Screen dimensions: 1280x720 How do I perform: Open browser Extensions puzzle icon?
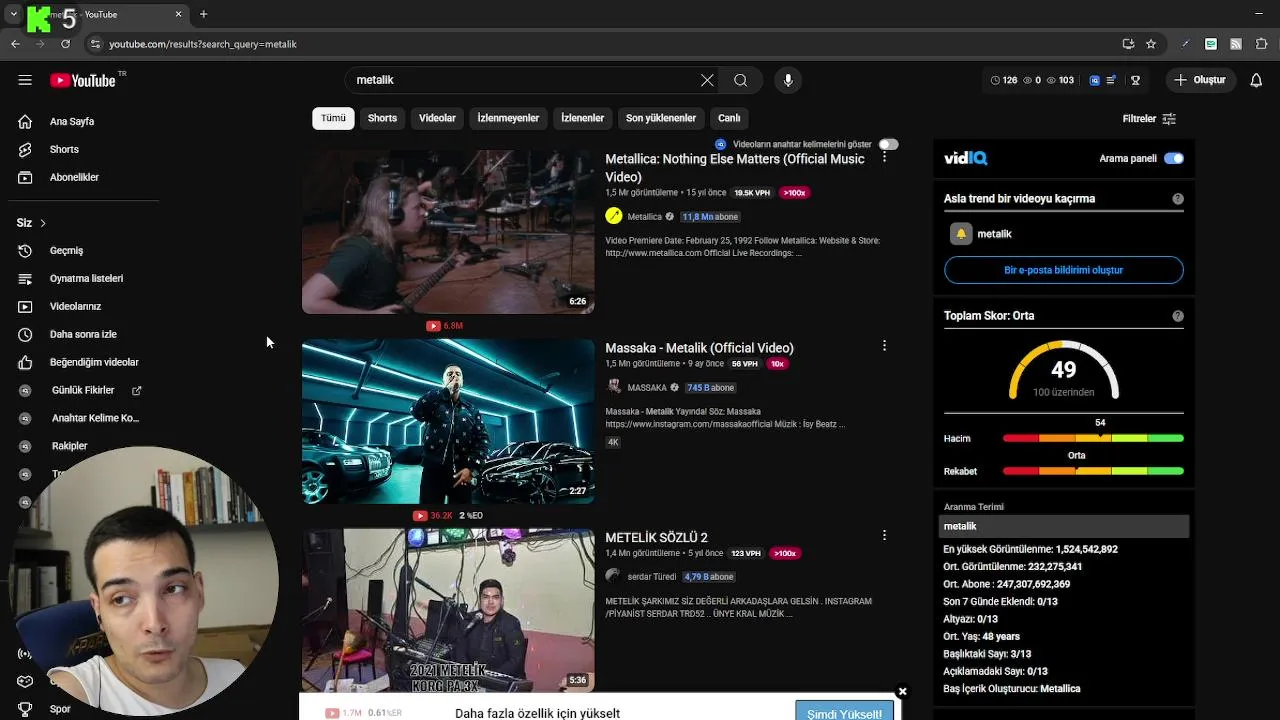(1261, 44)
